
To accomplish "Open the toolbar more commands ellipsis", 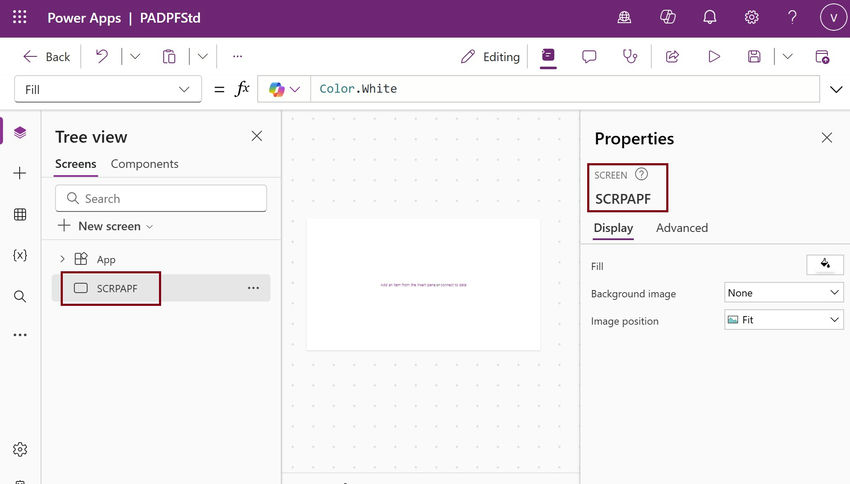I will [x=237, y=56].
